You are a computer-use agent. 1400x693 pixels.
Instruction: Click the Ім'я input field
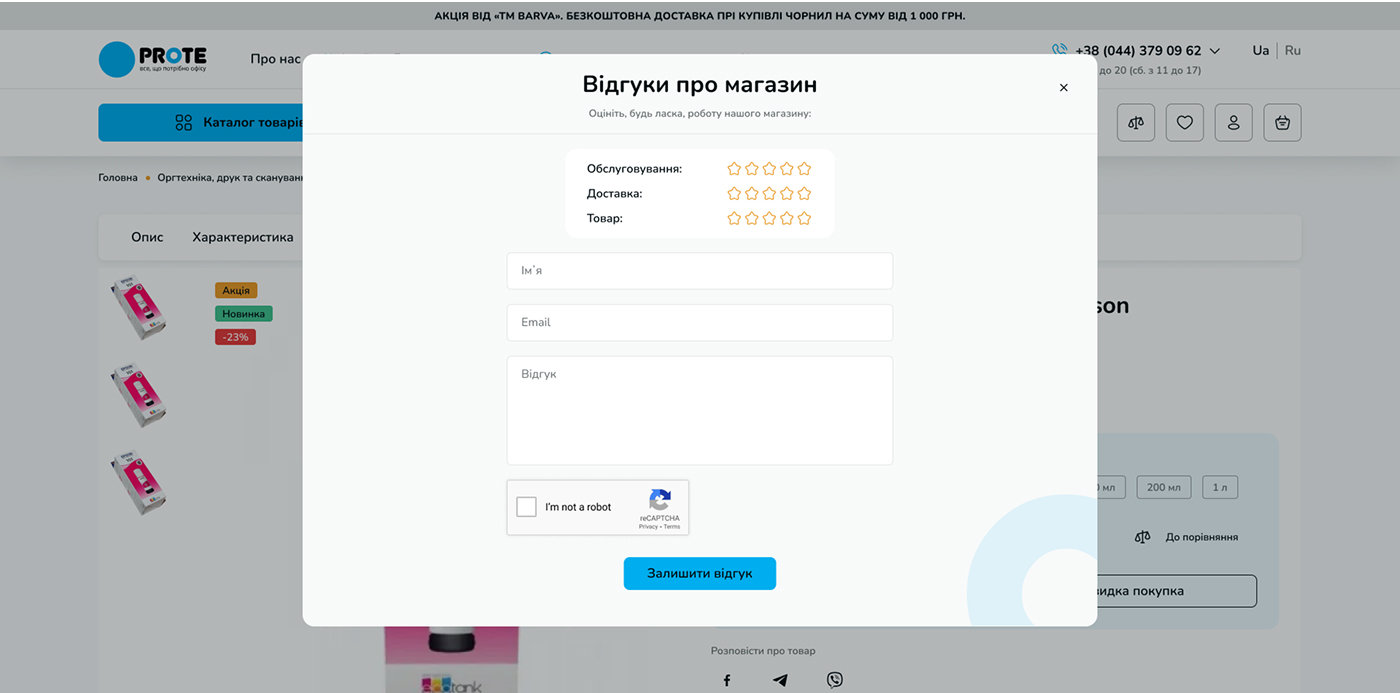(700, 271)
